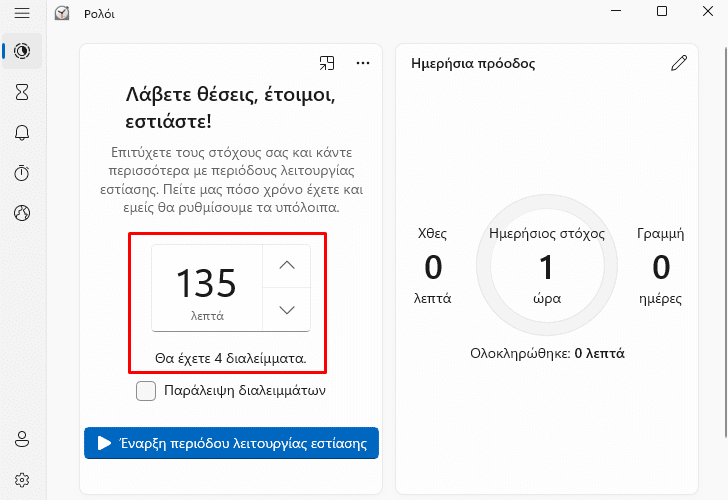Open the three-dot more options menu
The height and width of the screenshot is (500, 728).
363,63
